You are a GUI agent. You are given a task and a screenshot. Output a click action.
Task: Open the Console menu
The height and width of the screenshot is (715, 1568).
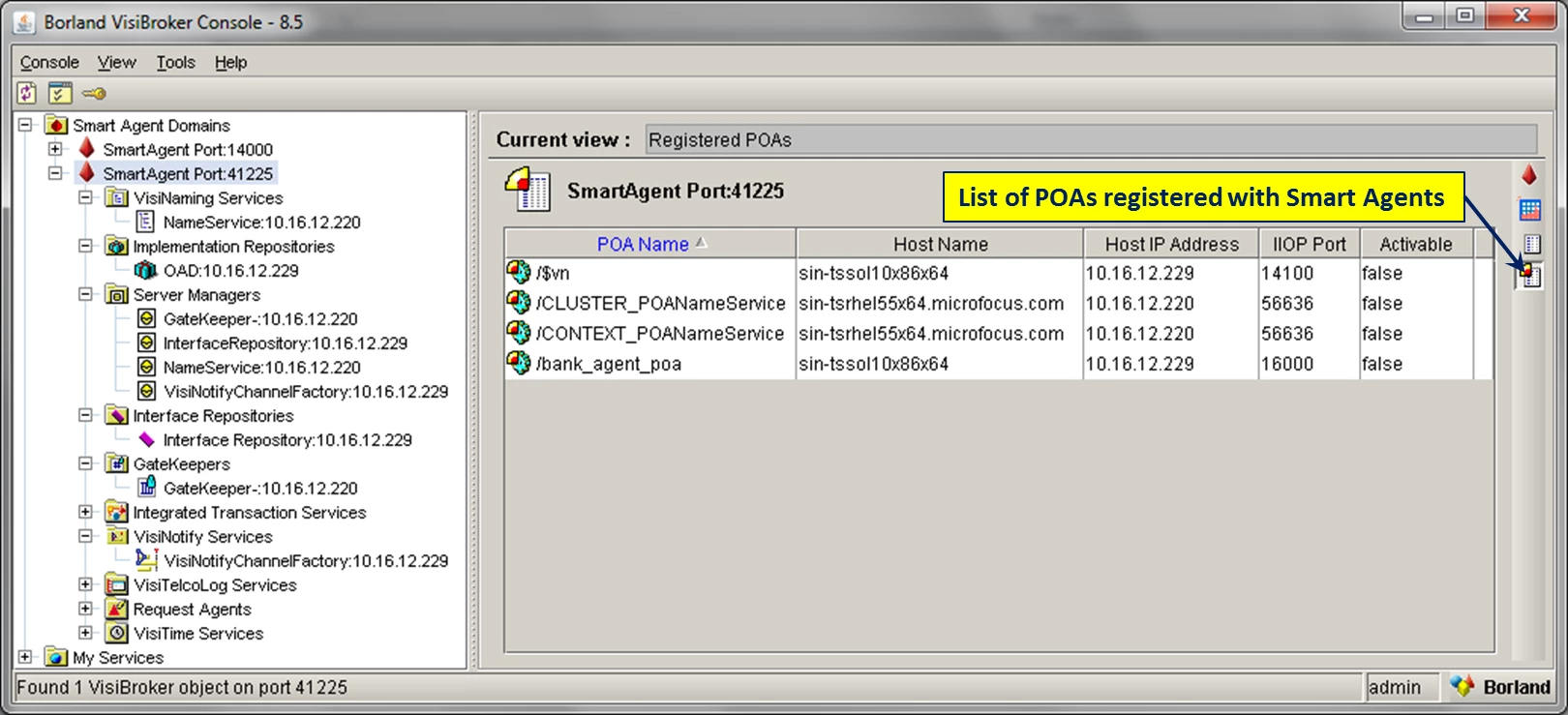click(x=49, y=62)
